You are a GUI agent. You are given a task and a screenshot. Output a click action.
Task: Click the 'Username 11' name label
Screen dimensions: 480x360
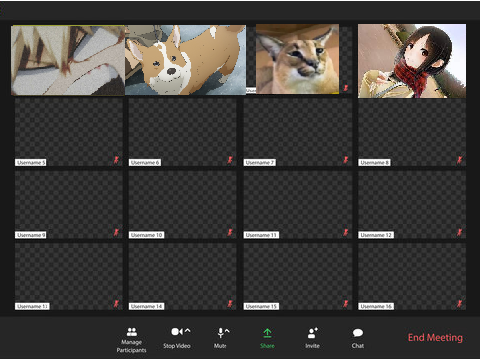click(261, 235)
